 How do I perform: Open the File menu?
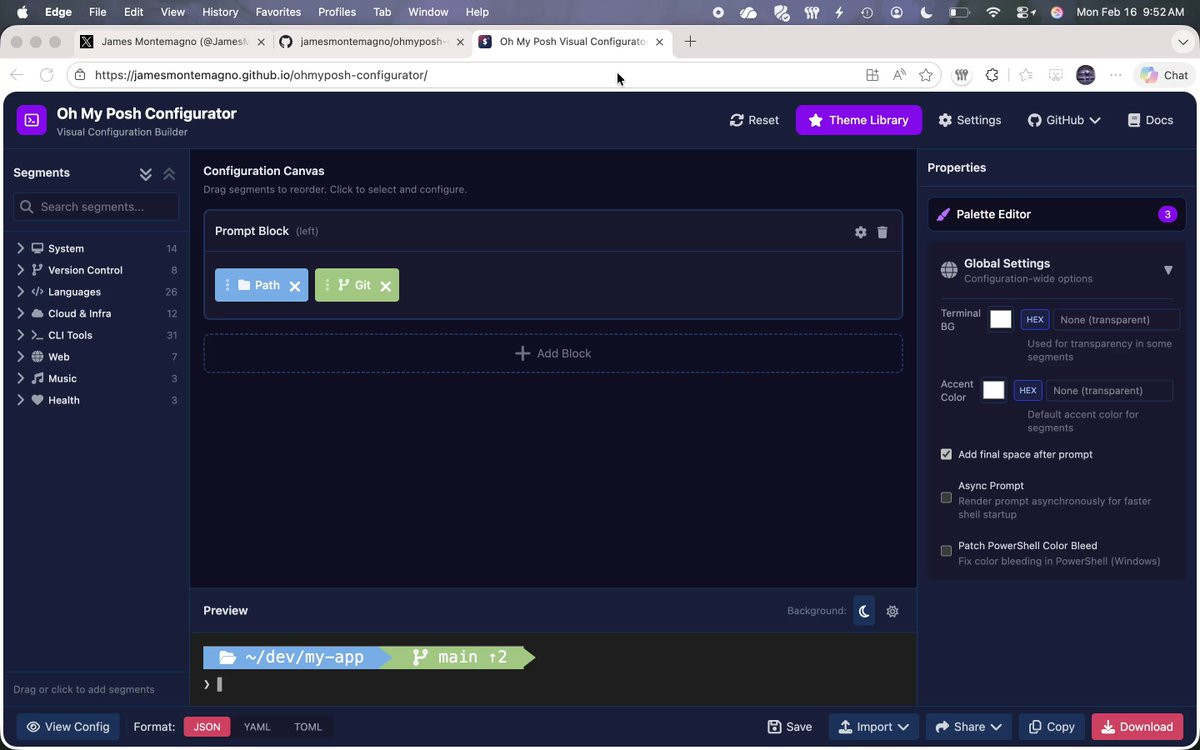tap(97, 12)
